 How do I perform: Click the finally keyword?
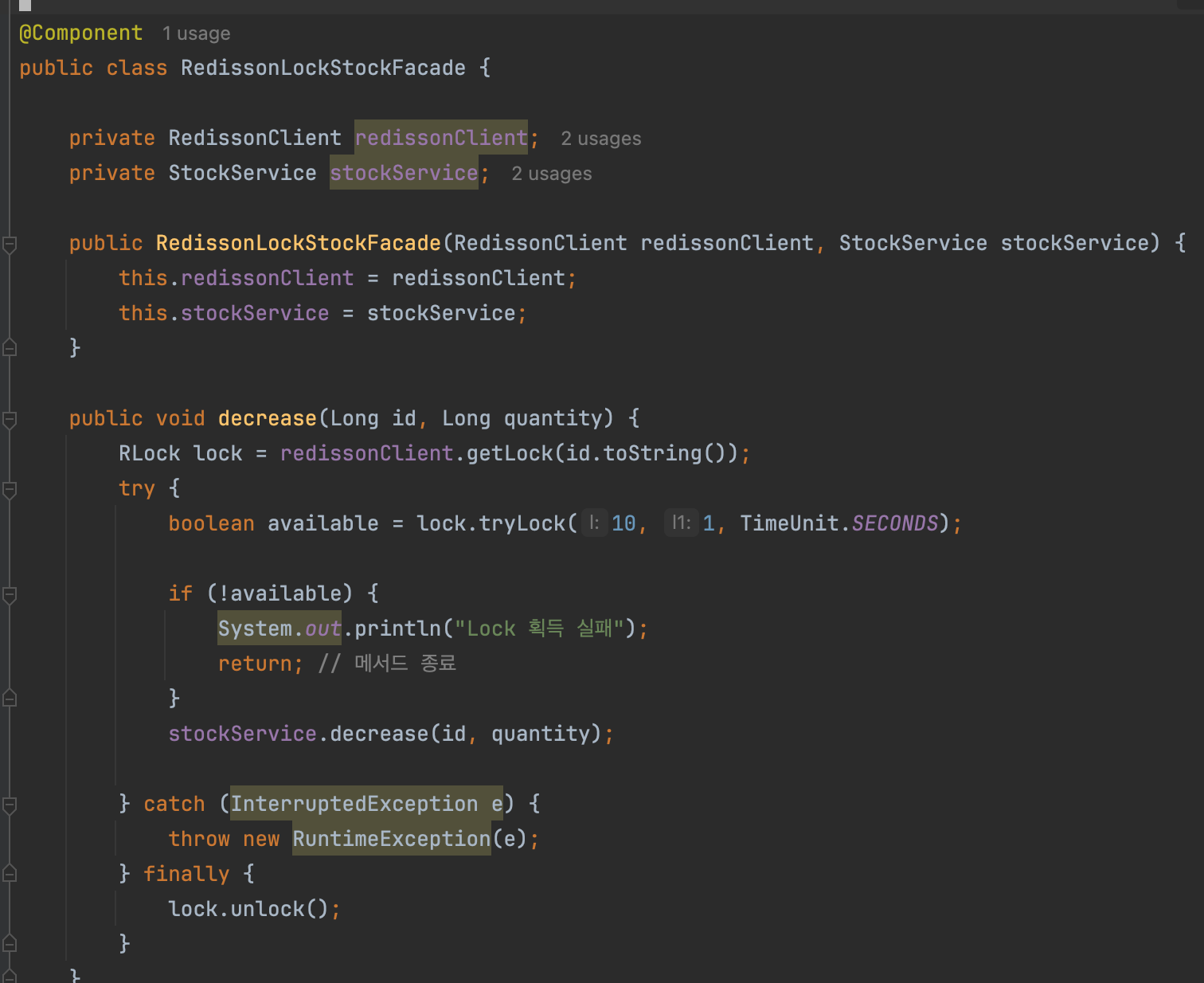186,874
